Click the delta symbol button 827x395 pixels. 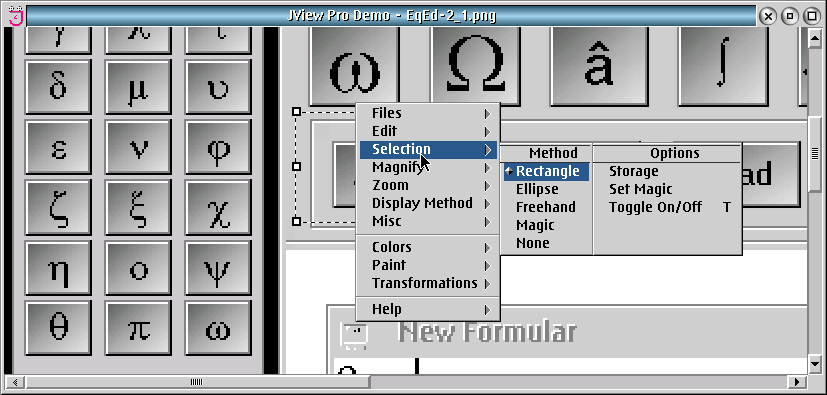coord(58,86)
